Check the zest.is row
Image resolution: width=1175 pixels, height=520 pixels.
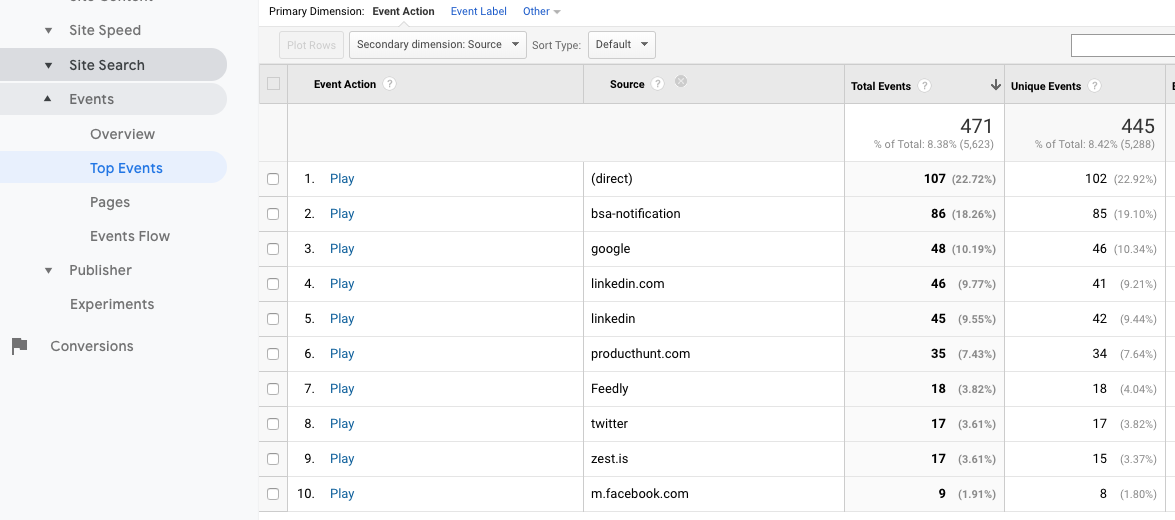[273, 459]
